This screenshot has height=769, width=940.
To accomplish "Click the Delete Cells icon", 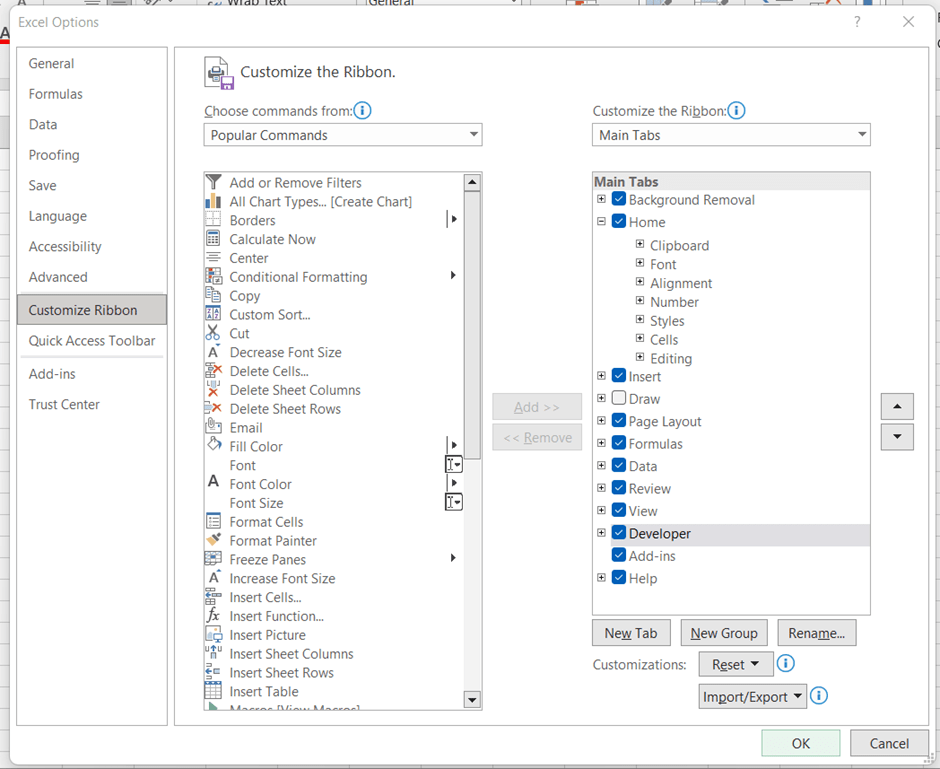I will tap(213, 370).
